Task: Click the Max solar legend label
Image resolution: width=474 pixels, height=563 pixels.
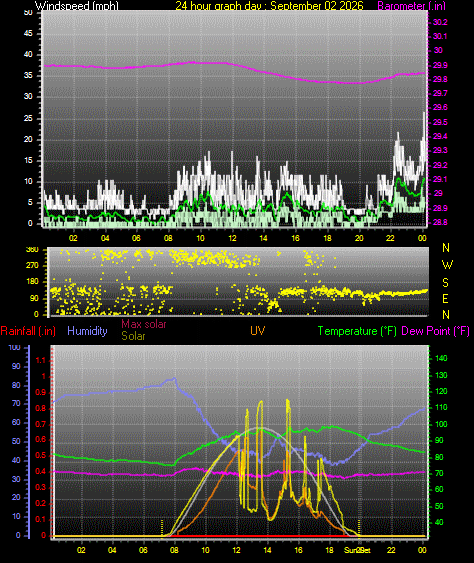Action: click(144, 324)
